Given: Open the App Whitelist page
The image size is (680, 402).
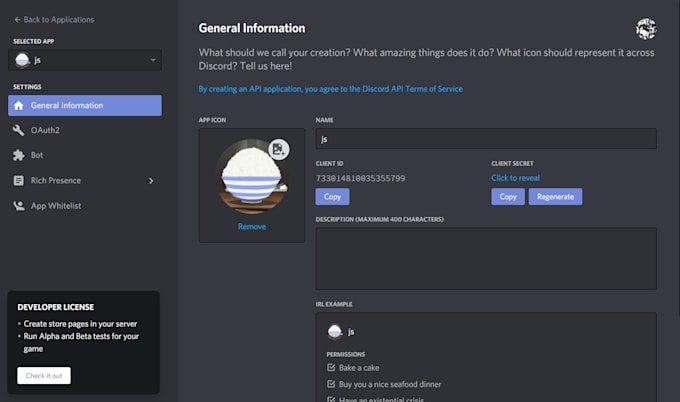Looking at the screenshot, I should (x=56, y=206).
